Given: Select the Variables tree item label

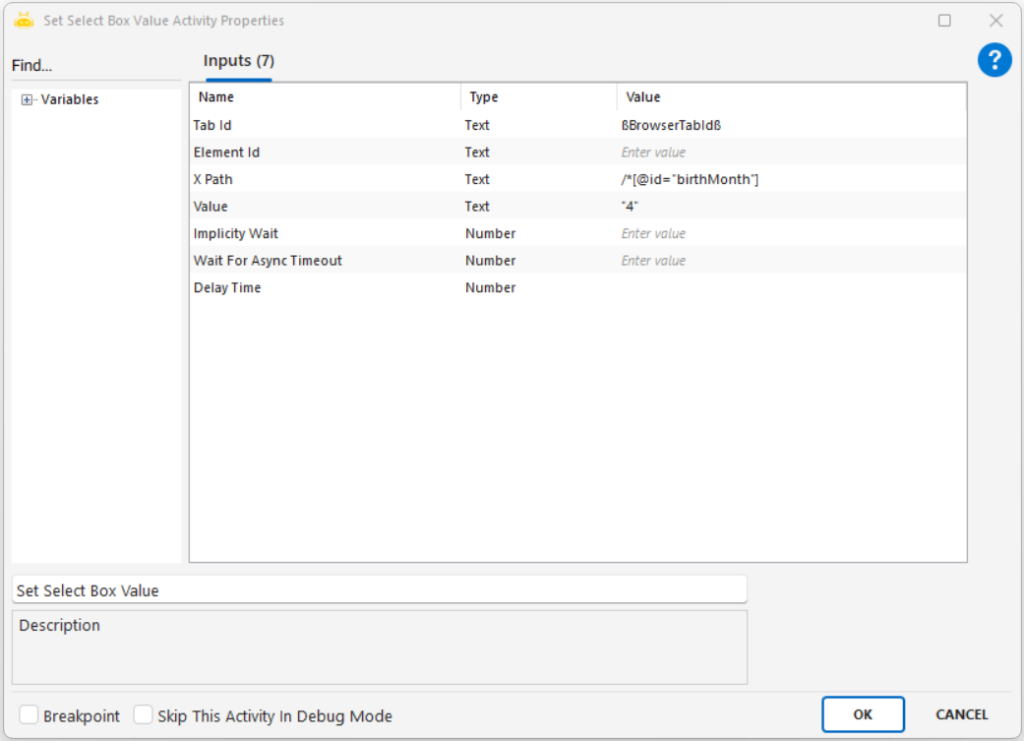Looking at the screenshot, I should [x=69, y=100].
